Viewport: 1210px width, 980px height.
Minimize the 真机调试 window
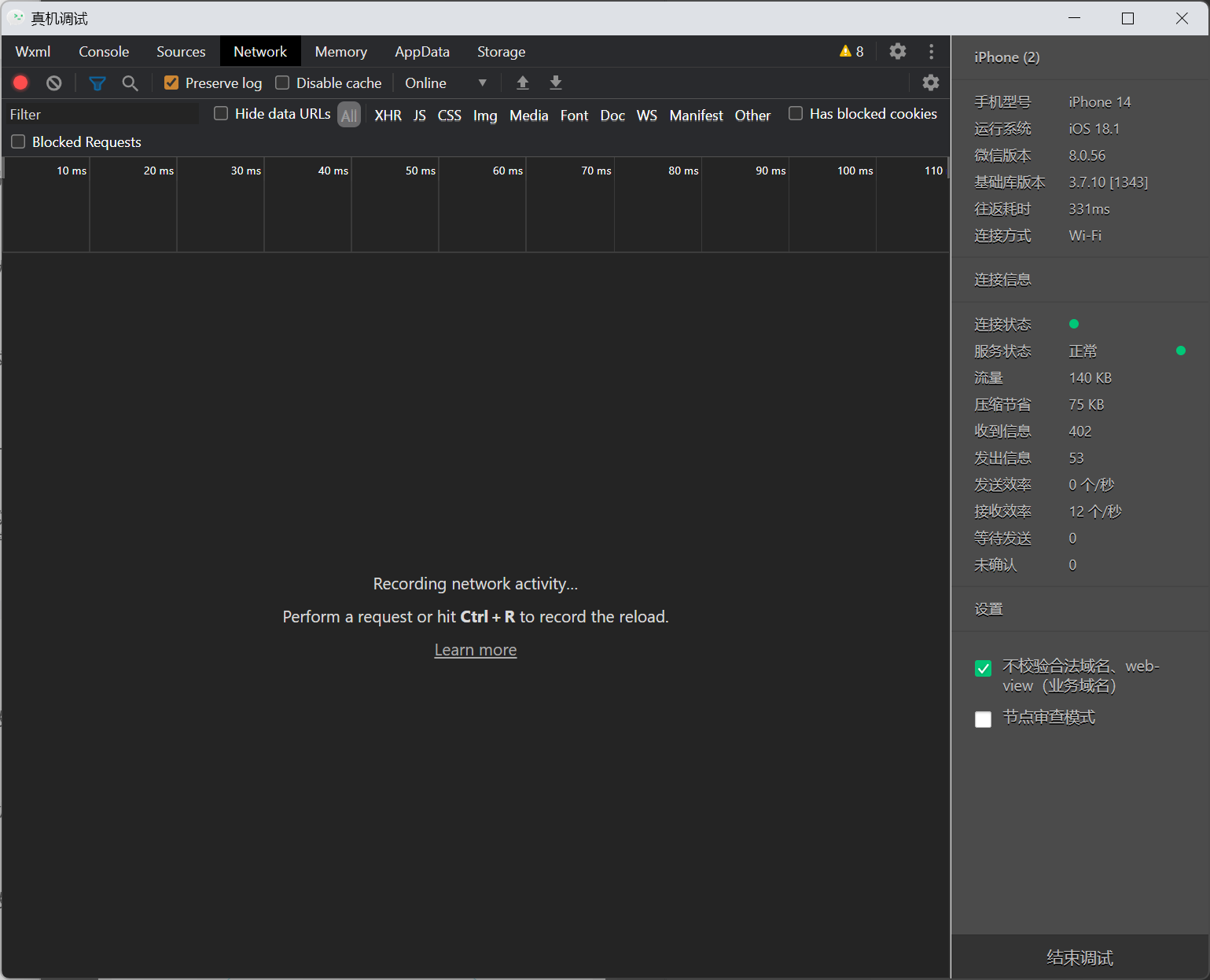(x=1075, y=18)
